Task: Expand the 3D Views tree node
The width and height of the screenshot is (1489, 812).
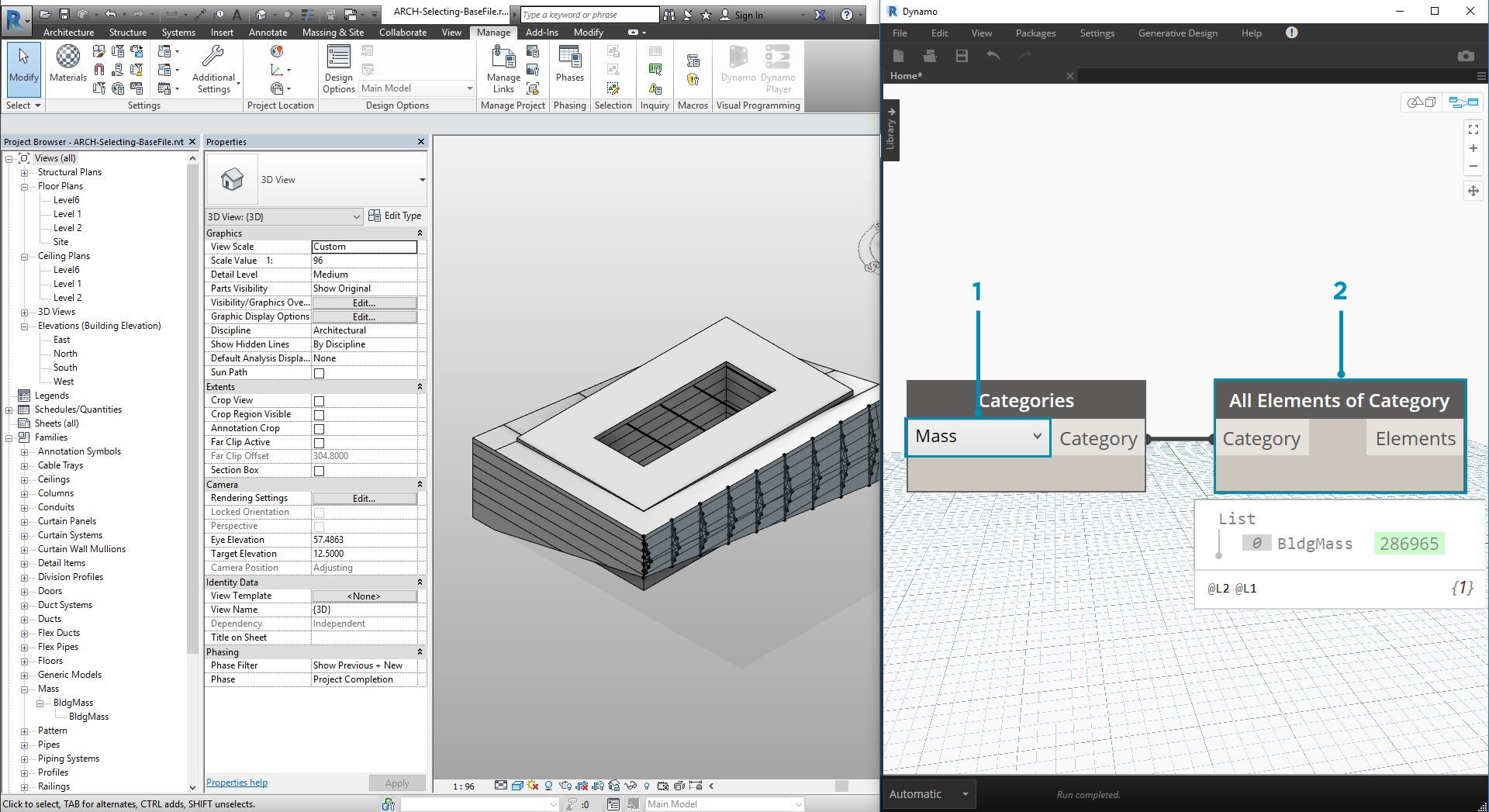Action: (x=24, y=312)
